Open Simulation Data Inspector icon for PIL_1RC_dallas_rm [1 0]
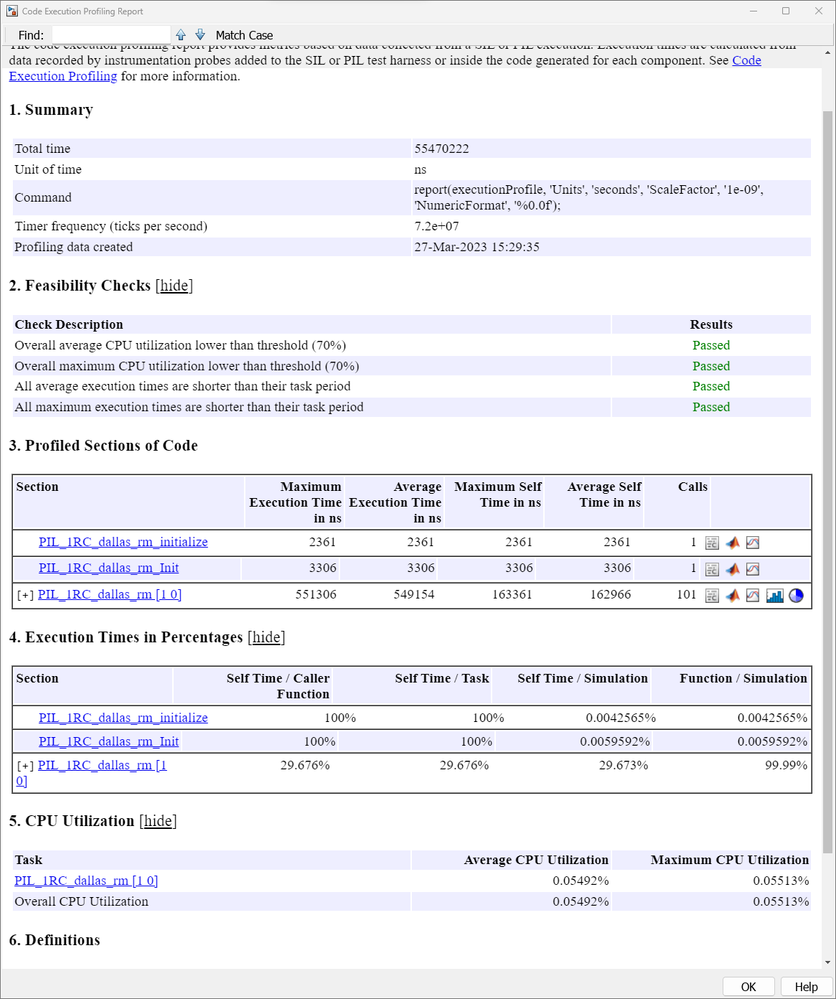Image resolution: width=836 pixels, height=999 pixels. pos(753,596)
